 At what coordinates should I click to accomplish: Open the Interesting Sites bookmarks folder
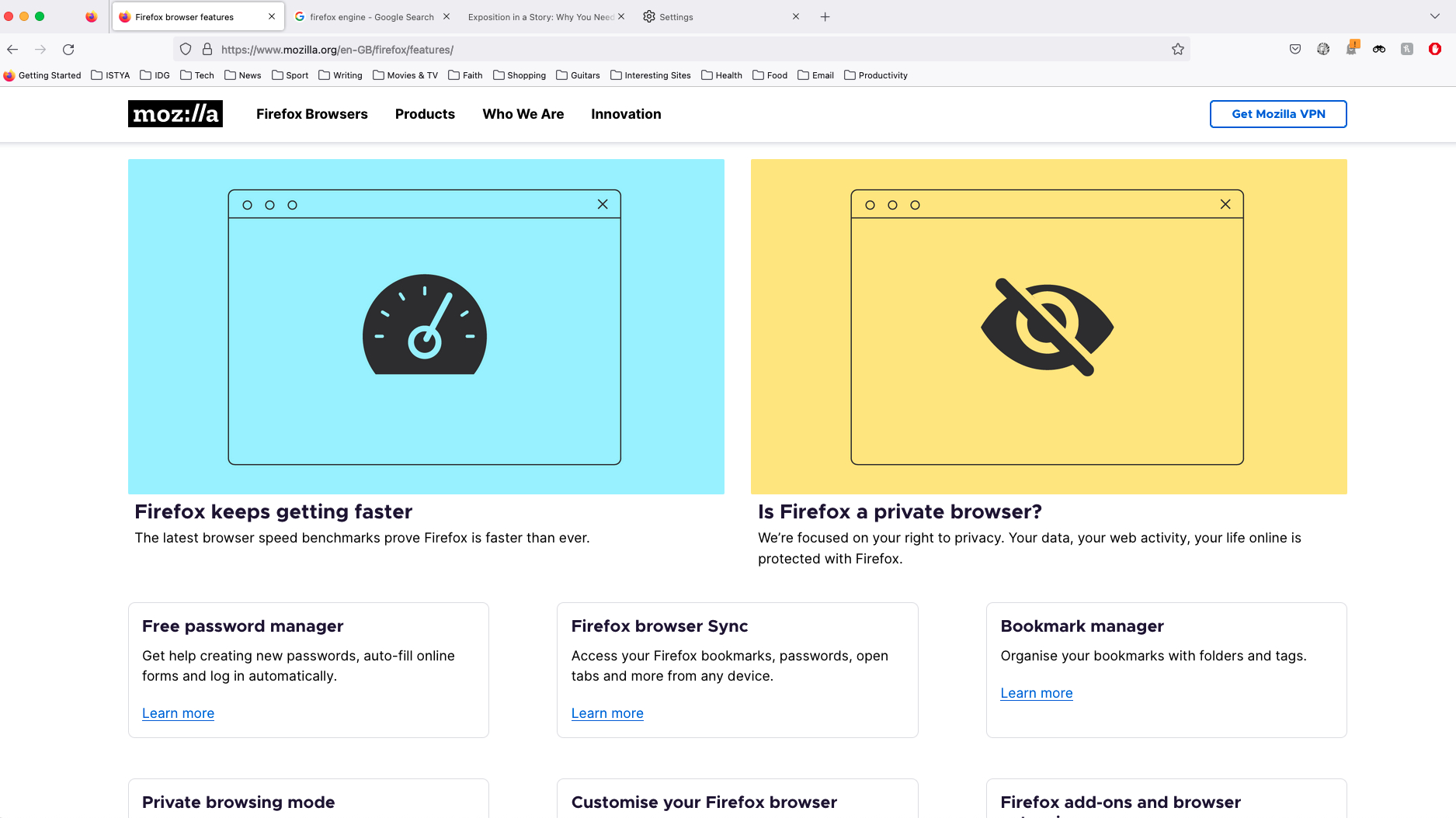(x=651, y=75)
